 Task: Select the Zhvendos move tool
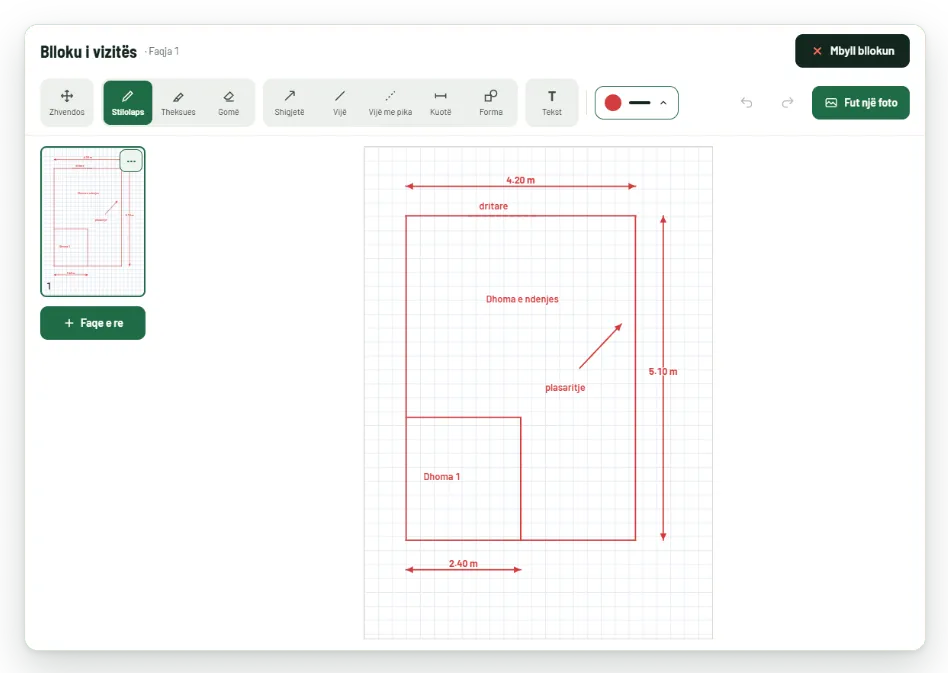67,103
